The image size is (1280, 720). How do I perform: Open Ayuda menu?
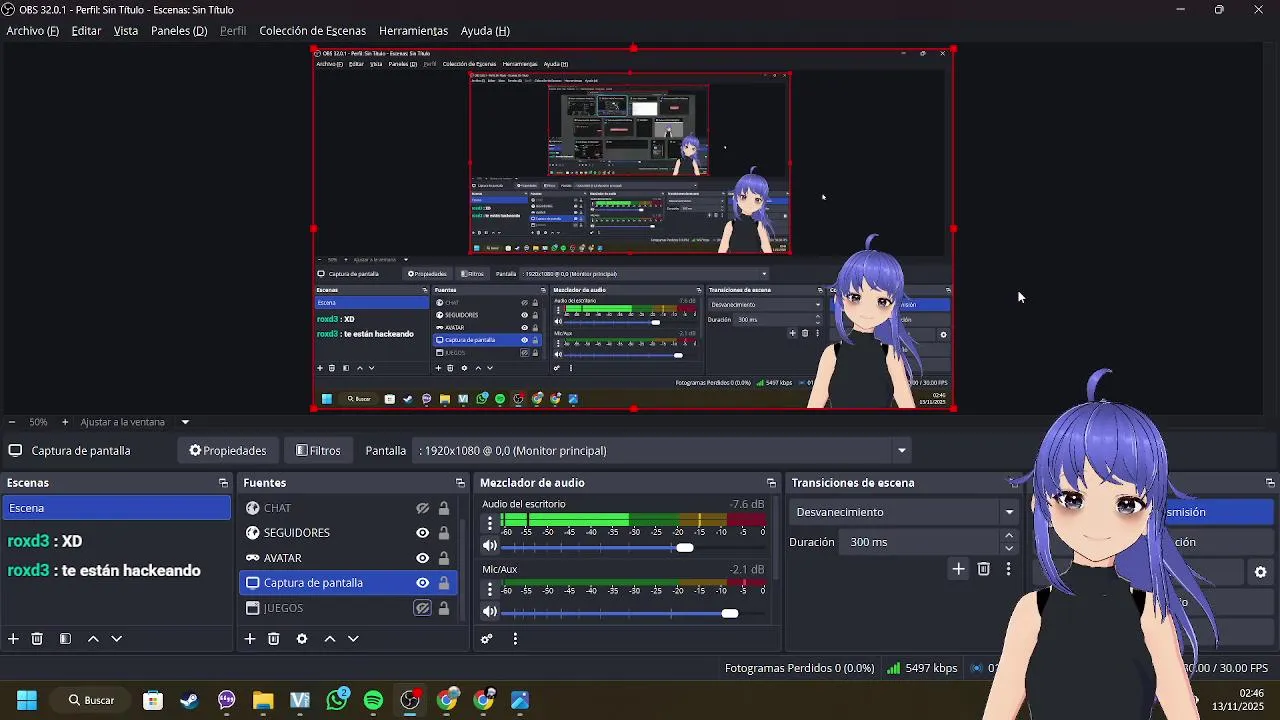pyautogui.click(x=485, y=31)
